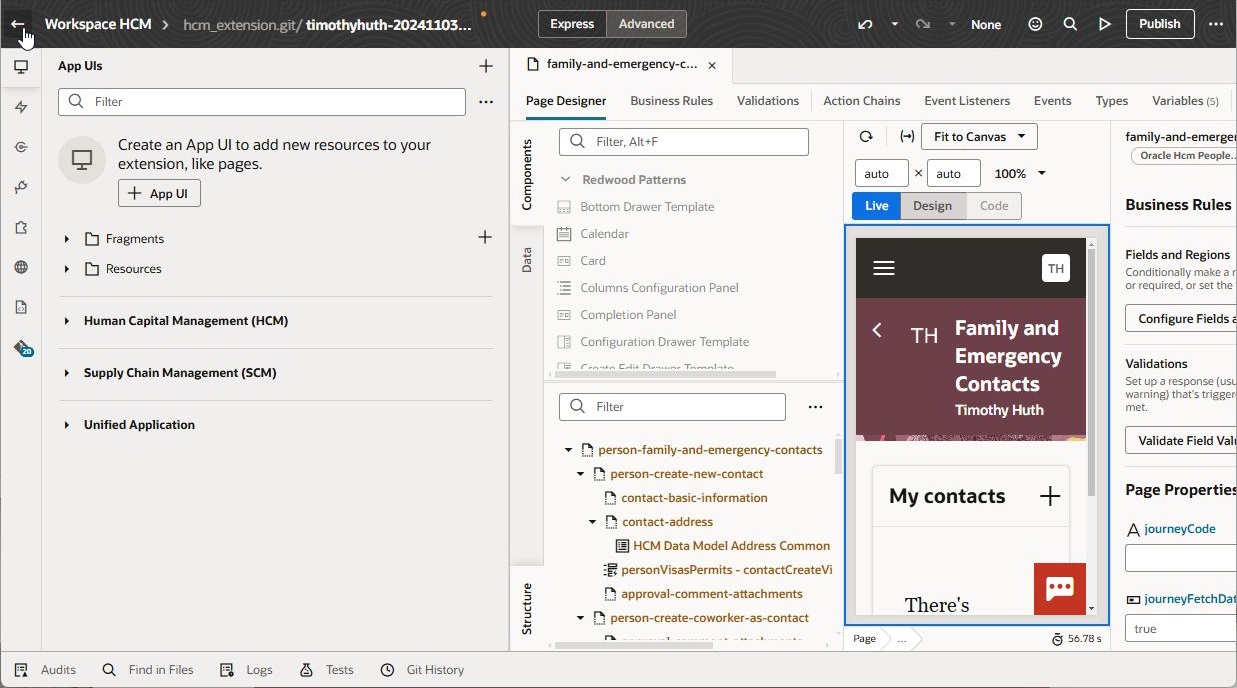Click the + App UI button
Screen dimensions: 1237x688
tap(159, 194)
